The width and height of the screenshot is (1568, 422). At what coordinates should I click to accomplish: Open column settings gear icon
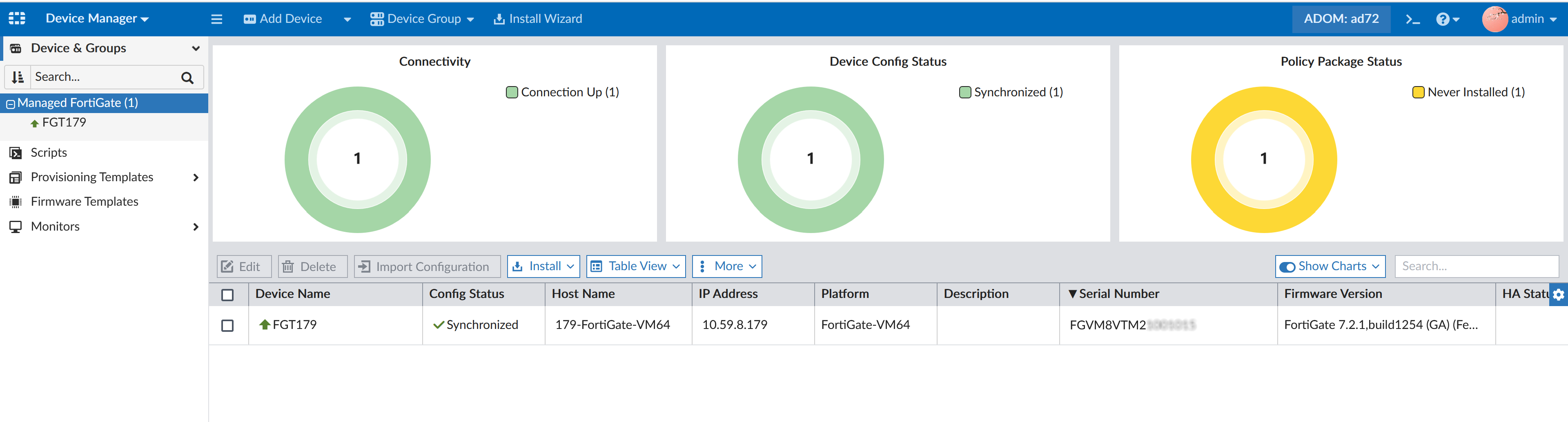[x=1558, y=294]
